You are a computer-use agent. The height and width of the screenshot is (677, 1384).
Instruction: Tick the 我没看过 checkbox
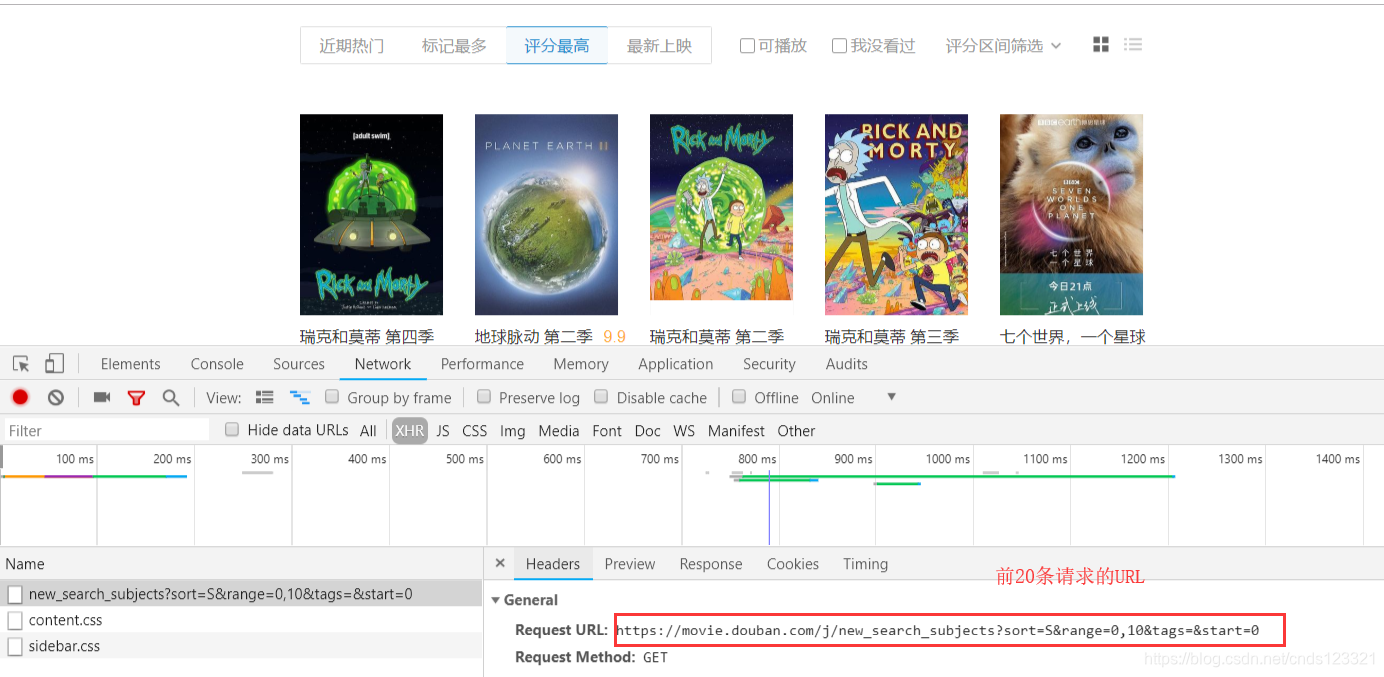click(839, 46)
